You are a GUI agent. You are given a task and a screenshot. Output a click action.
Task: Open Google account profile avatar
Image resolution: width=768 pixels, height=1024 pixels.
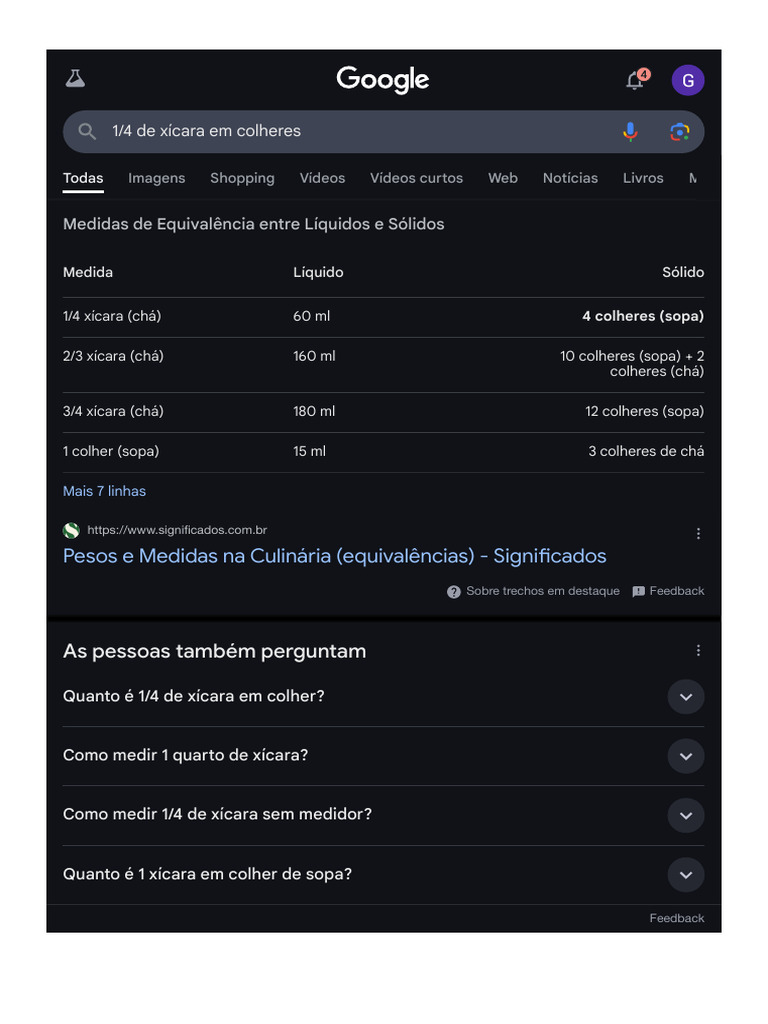688,80
